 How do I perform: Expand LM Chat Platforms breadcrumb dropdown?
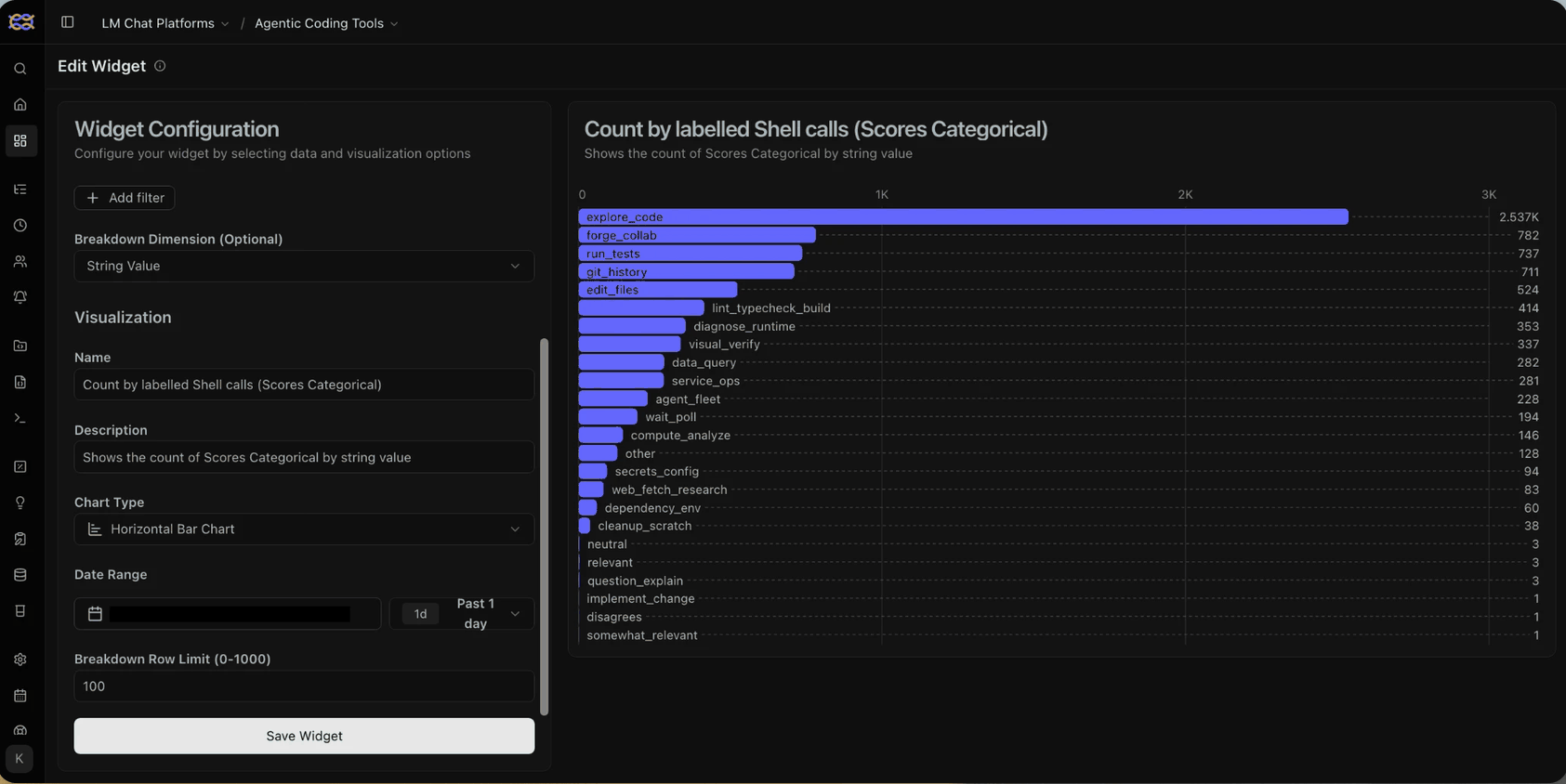tap(165, 23)
